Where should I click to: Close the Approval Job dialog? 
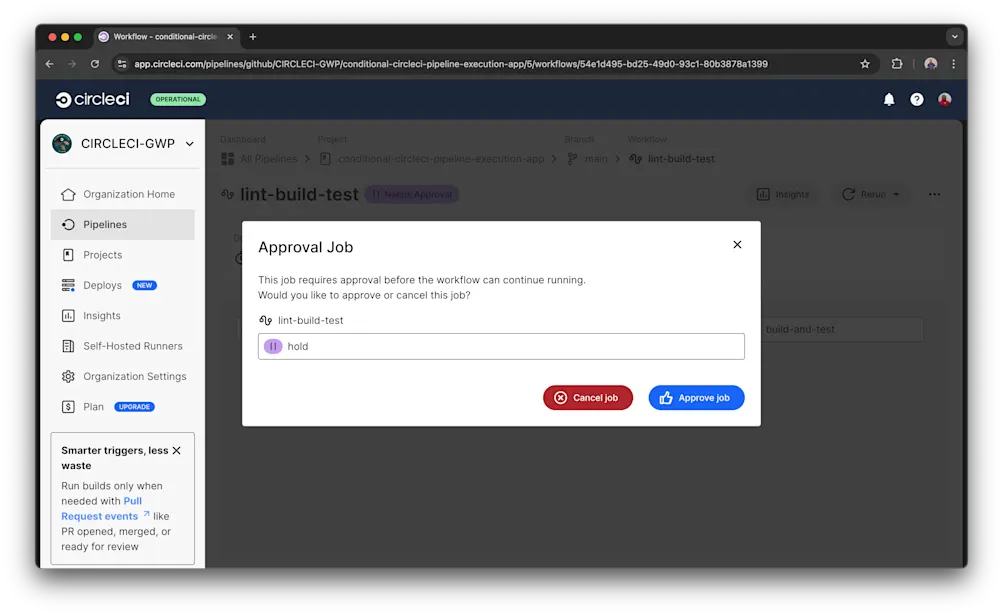(x=737, y=244)
